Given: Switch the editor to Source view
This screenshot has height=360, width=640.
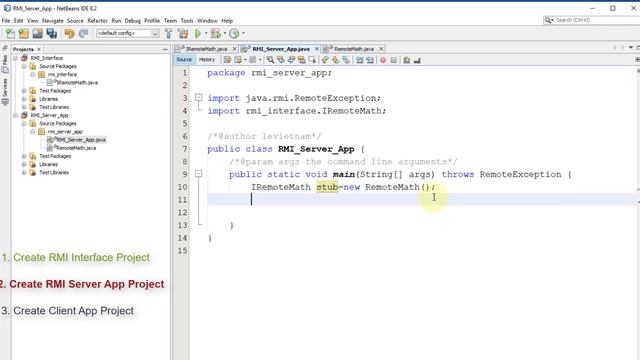Looking at the screenshot, I should point(184,60).
